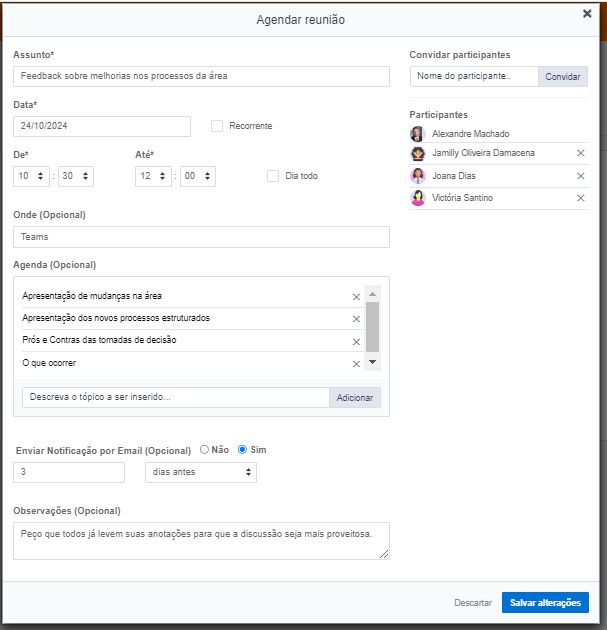Click the Convidar button

pos(562,76)
